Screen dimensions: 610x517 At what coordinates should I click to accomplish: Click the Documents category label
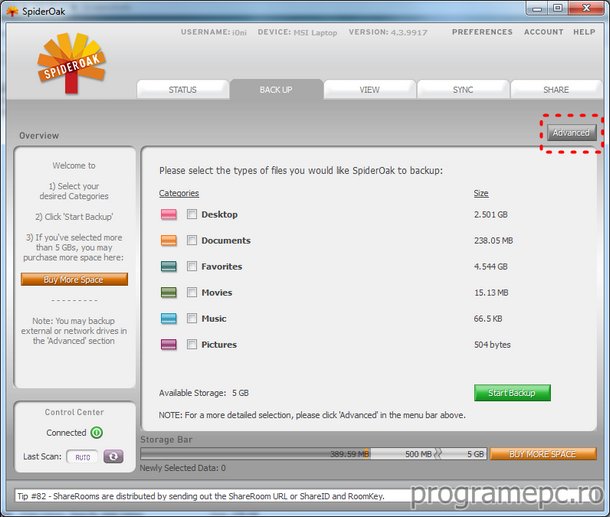tap(226, 241)
